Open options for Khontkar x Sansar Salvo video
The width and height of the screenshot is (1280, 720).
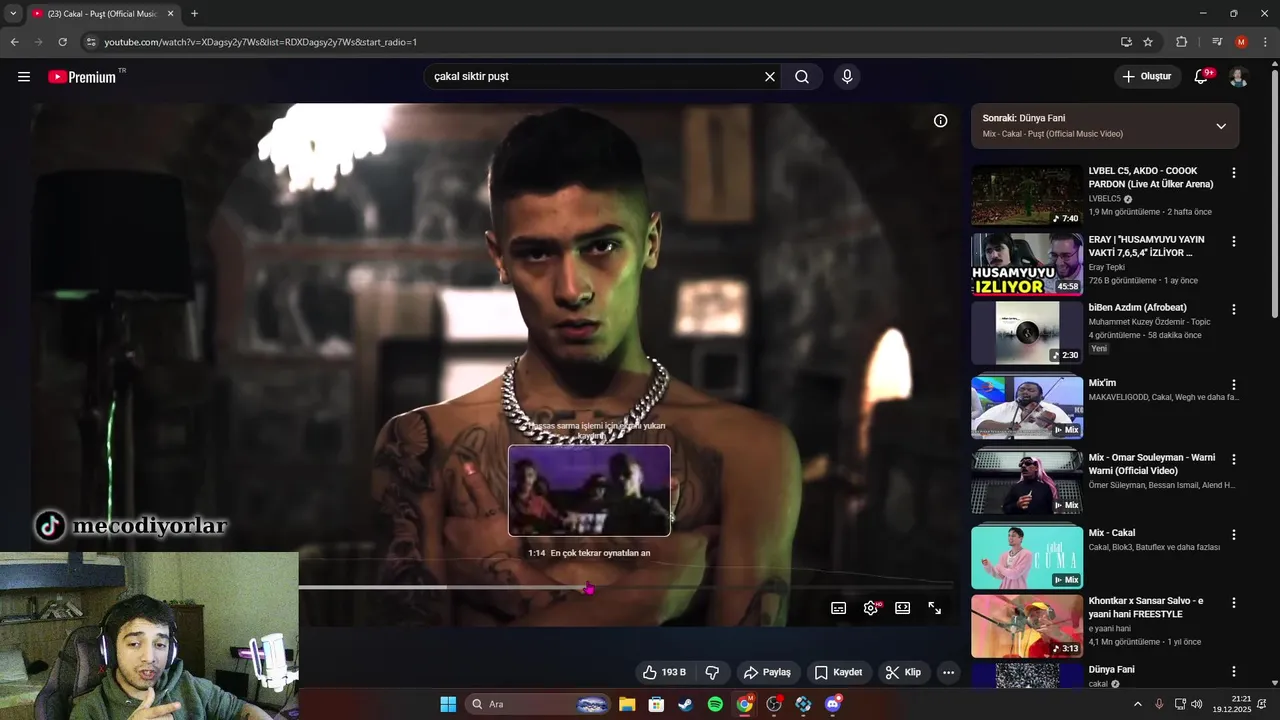tap(1234, 603)
